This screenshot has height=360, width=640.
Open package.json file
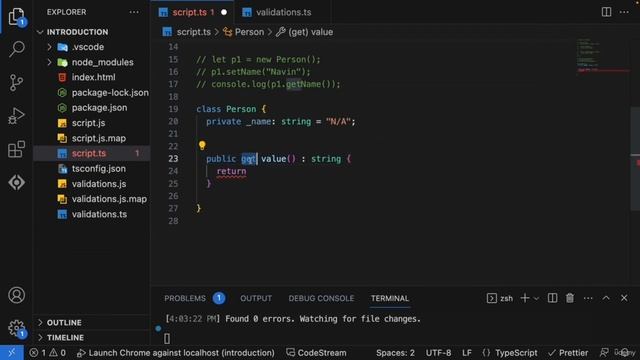click(99, 108)
